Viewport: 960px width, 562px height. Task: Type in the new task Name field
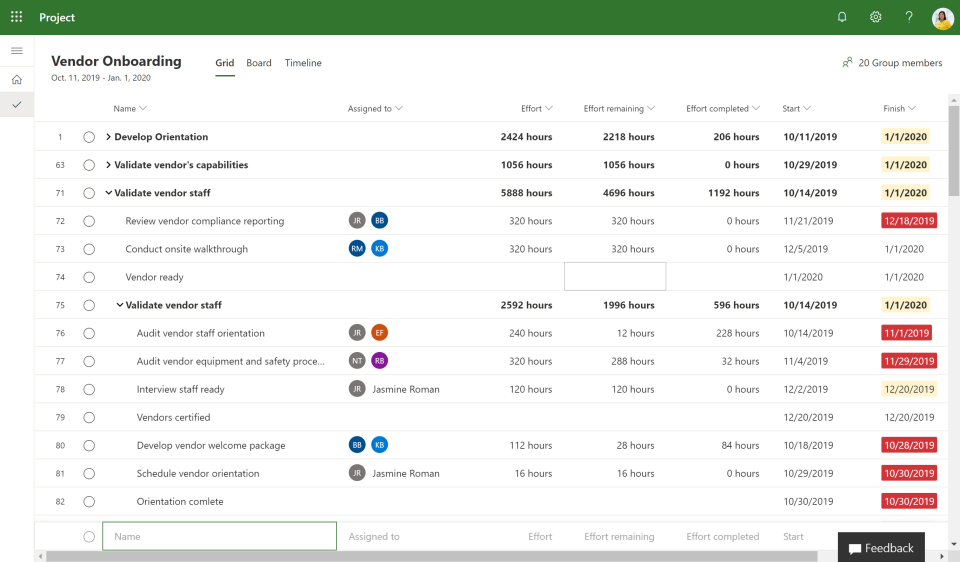pos(219,536)
